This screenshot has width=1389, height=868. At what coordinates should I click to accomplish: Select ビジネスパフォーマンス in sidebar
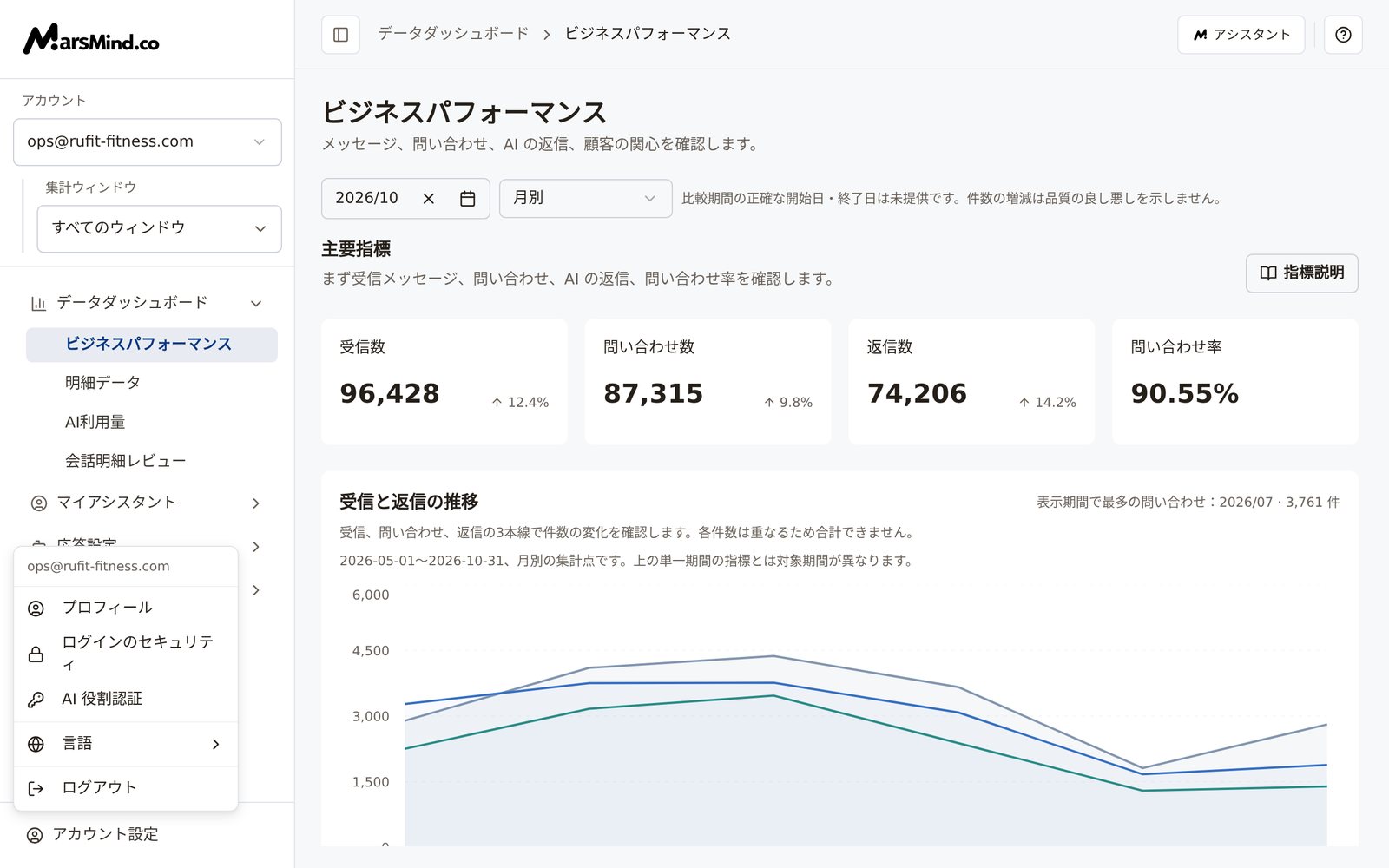pos(152,345)
